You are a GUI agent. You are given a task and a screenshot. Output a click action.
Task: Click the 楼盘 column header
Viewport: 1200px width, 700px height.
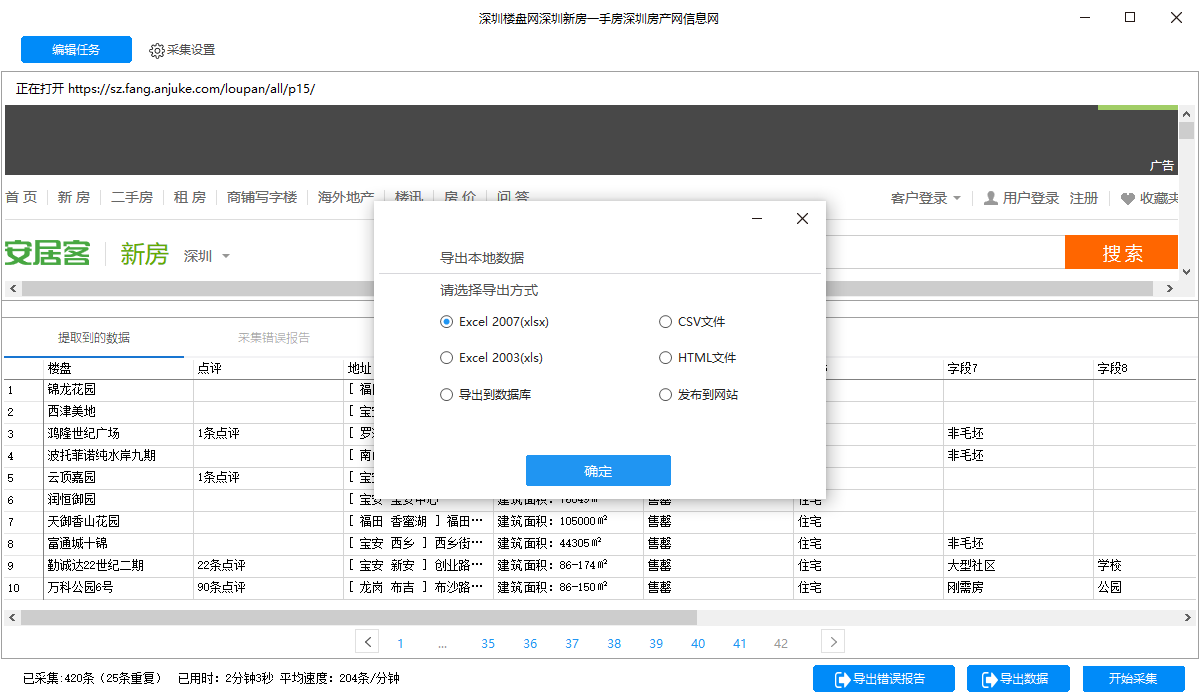pyautogui.click(x=118, y=368)
